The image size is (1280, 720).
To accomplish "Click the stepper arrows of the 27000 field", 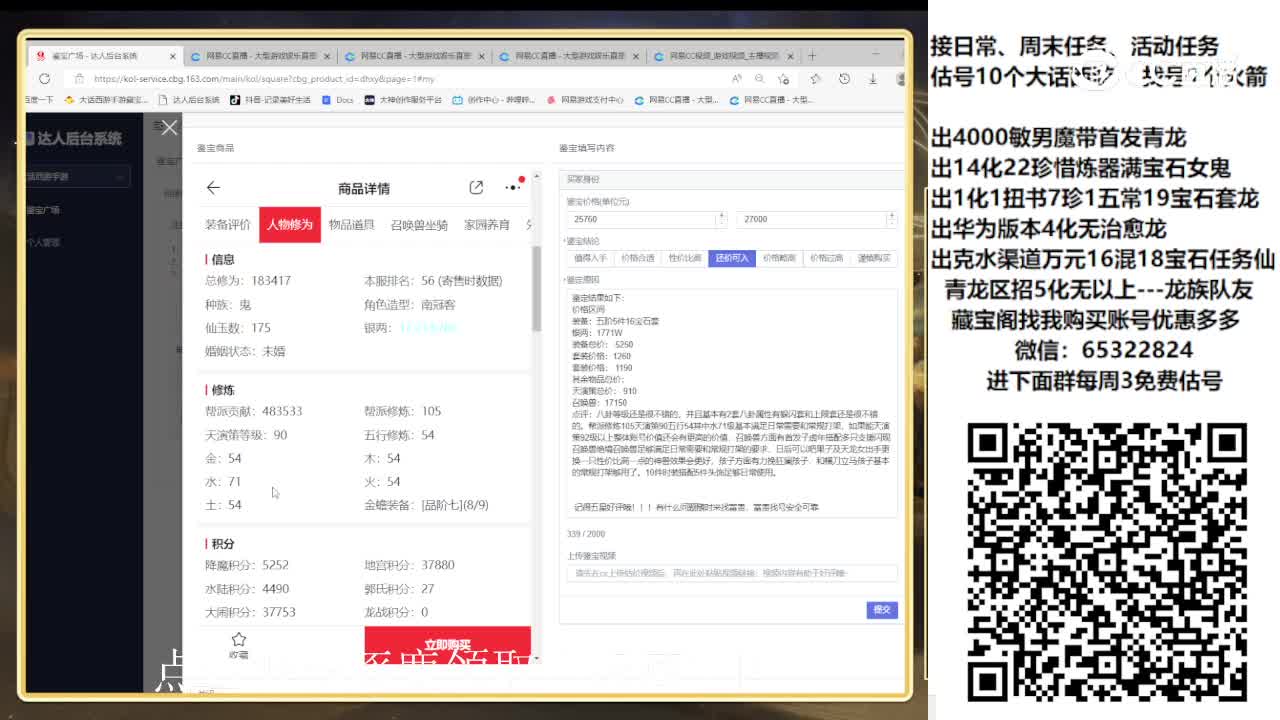I will tap(891, 219).
